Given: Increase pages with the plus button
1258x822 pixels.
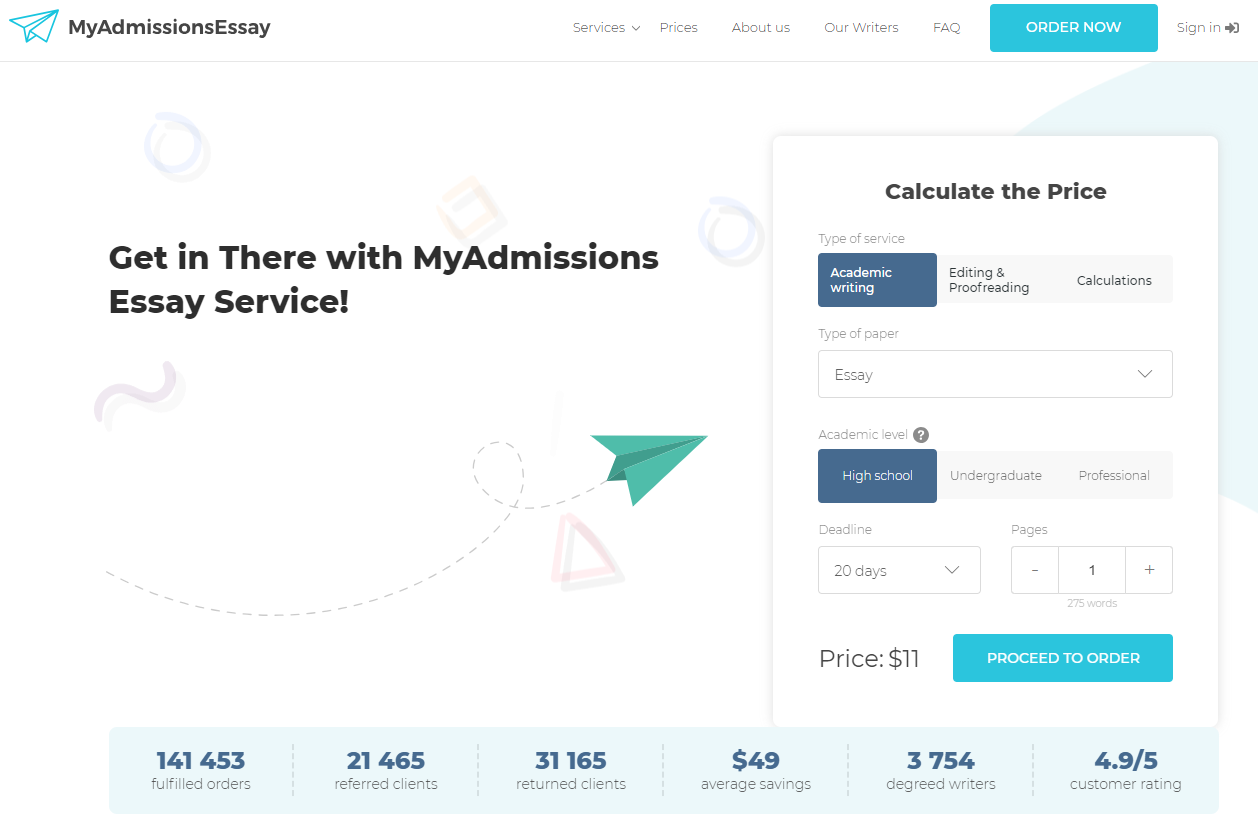Looking at the screenshot, I should [1149, 570].
